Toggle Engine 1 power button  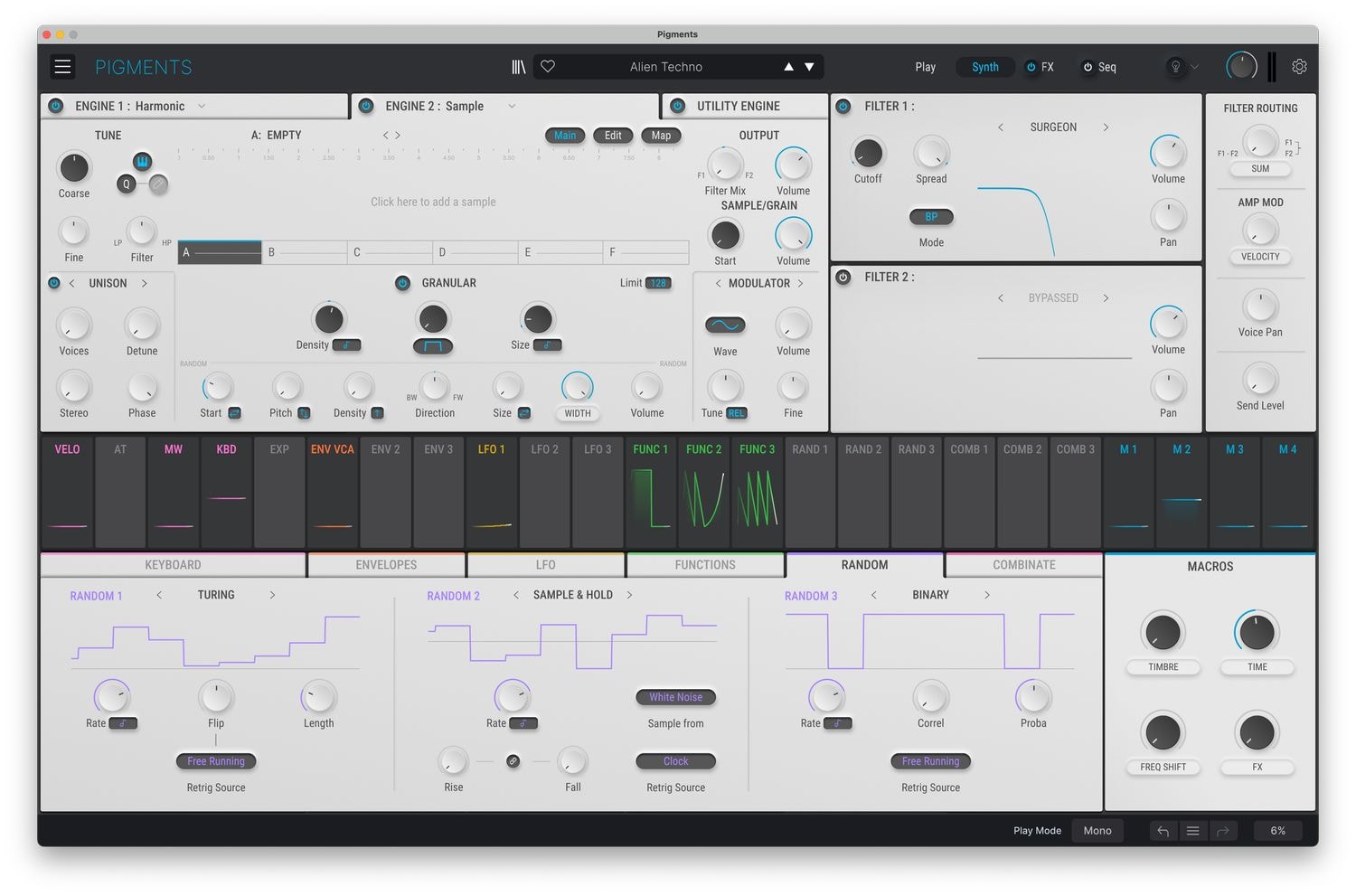[x=56, y=106]
